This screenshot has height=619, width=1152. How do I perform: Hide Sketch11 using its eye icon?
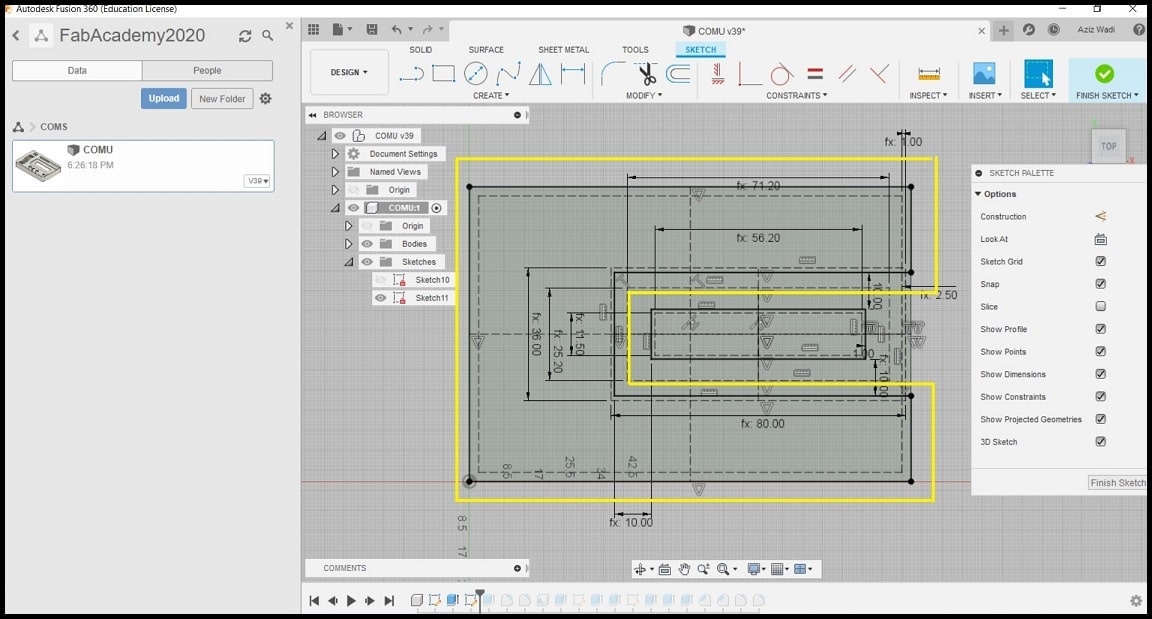pyautogui.click(x=381, y=298)
